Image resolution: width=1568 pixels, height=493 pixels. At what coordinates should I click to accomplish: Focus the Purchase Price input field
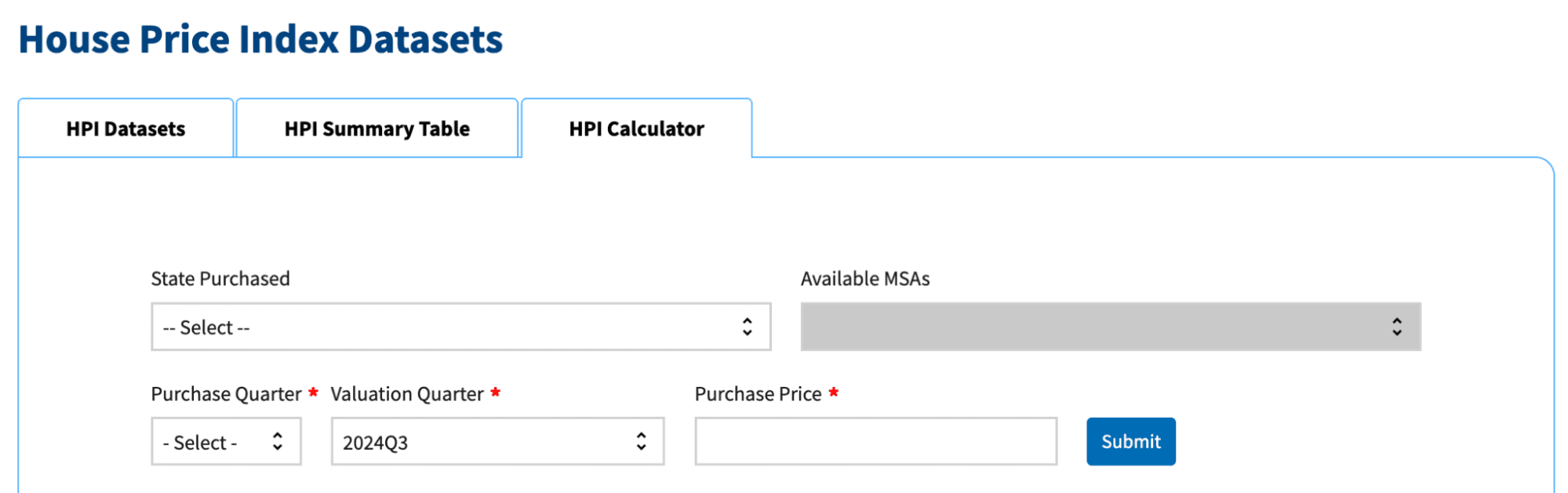875,441
